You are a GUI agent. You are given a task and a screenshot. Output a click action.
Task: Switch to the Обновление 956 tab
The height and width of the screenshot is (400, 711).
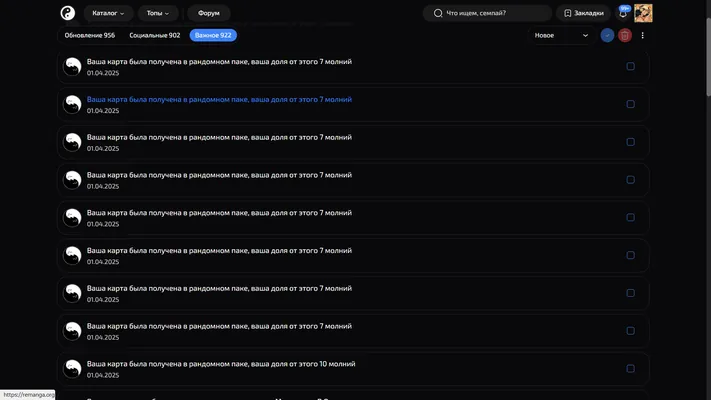click(90, 35)
